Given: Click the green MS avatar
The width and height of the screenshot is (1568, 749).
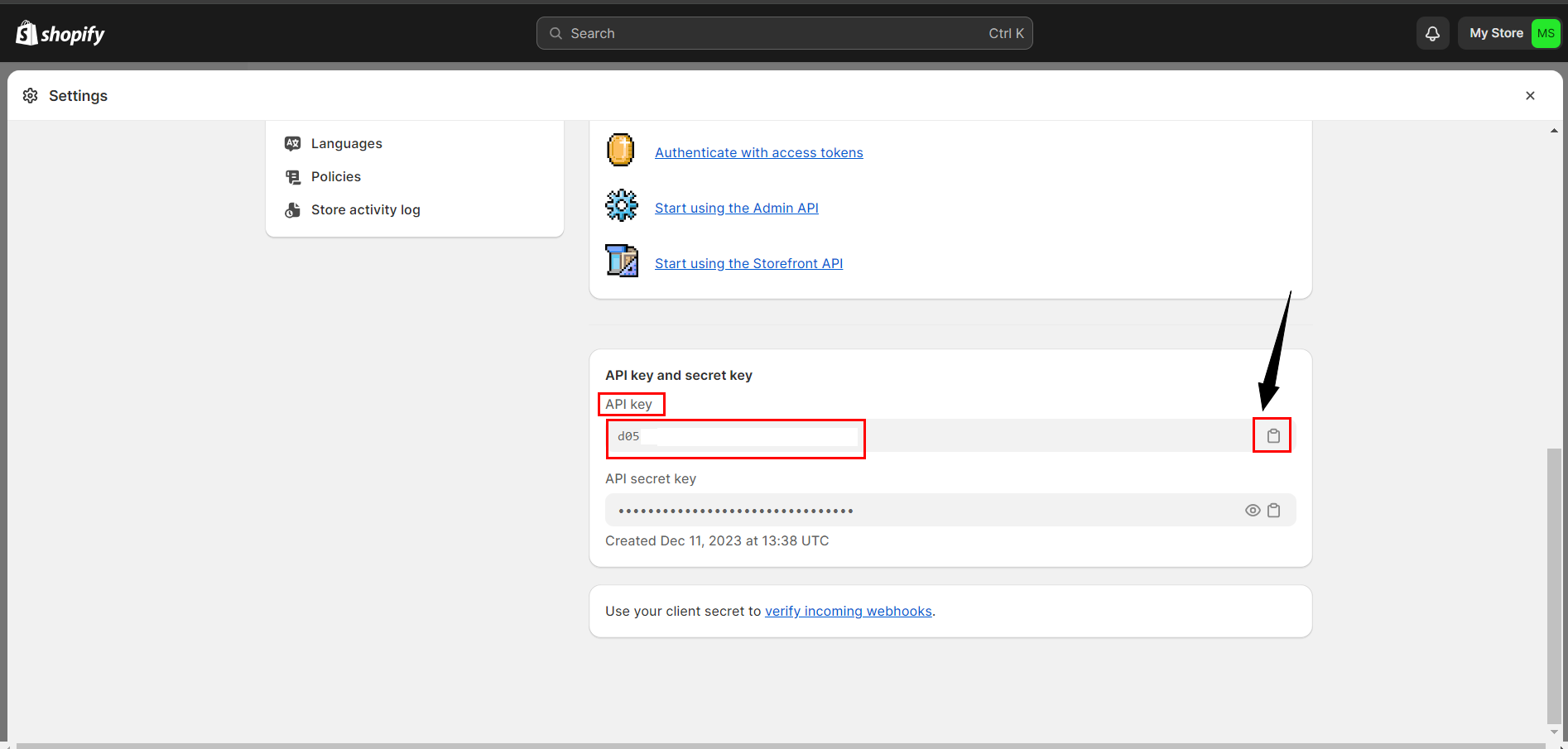Looking at the screenshot, I should click(1545, 34).
